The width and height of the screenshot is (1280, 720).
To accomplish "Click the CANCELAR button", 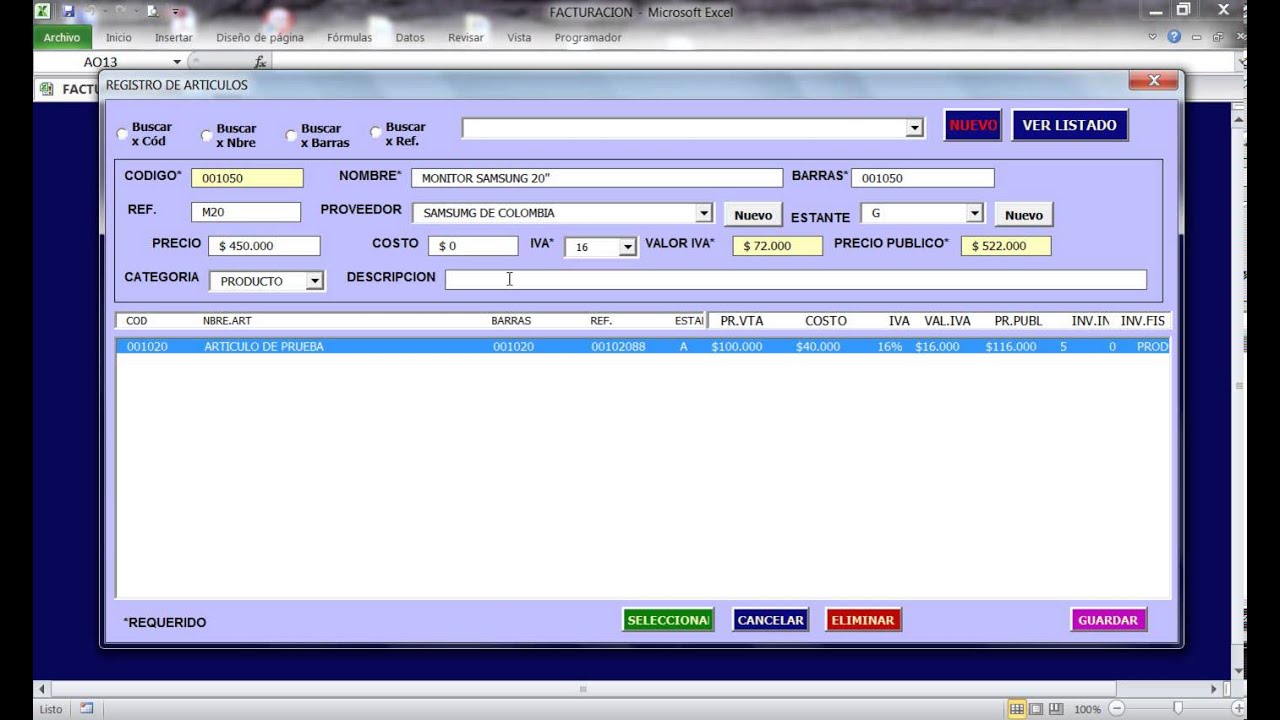I will point(770,620).
